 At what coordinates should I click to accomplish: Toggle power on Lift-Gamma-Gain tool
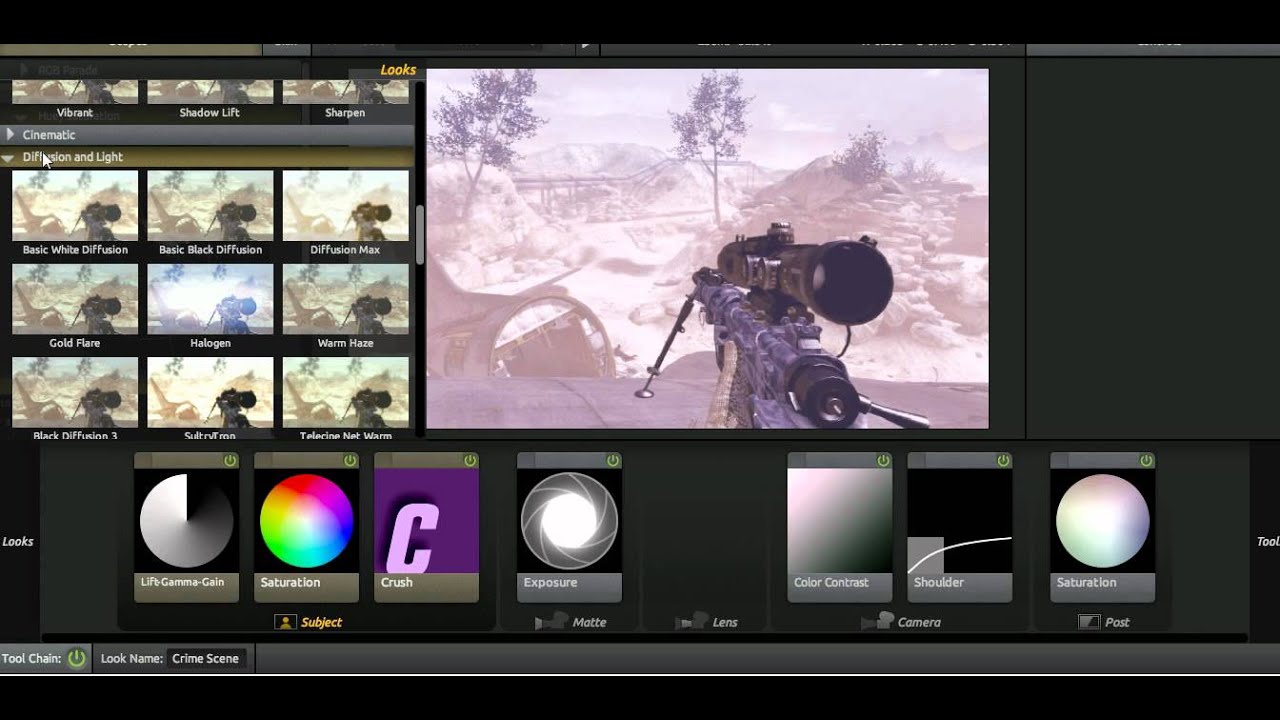click(230, 461)
